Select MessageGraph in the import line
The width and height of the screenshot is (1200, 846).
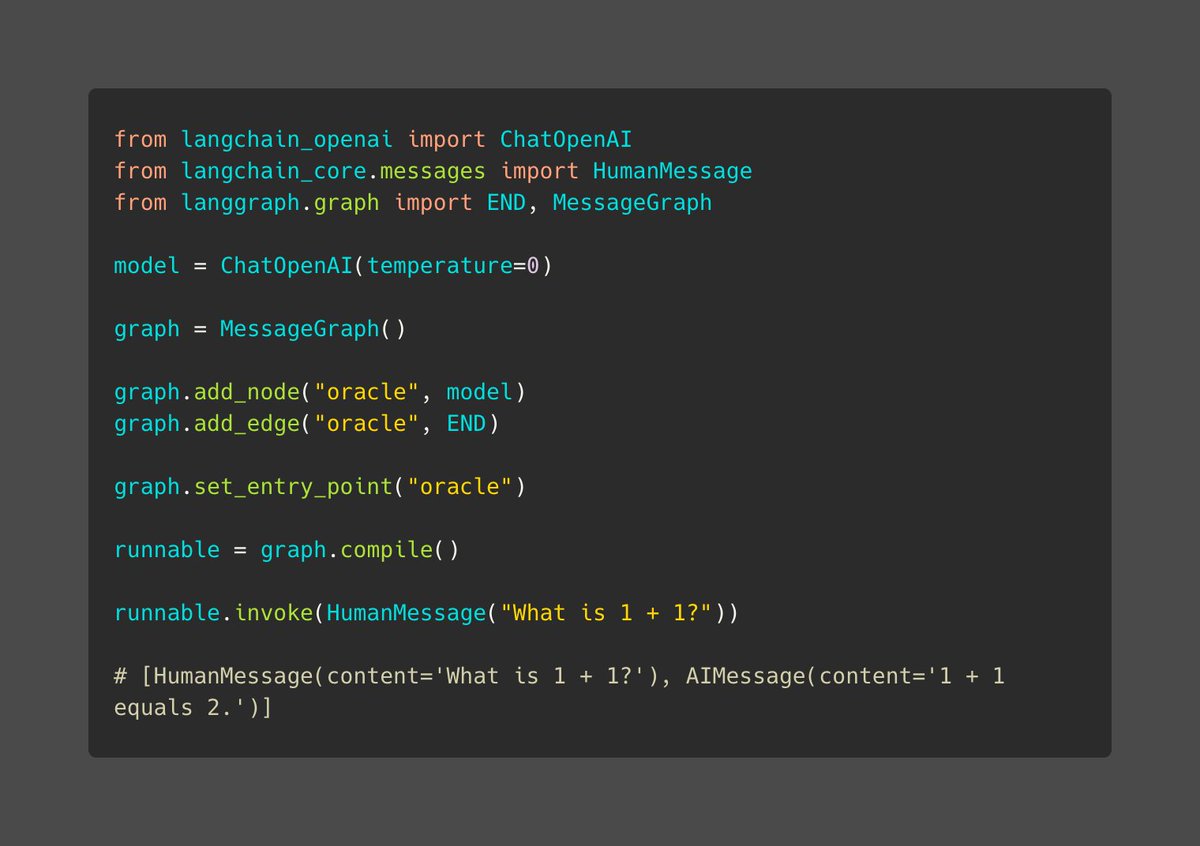(632, 203)
